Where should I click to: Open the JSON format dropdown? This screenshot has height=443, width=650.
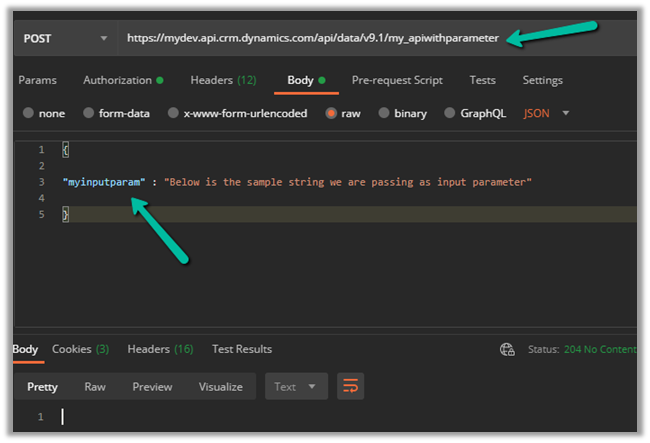click(546, 113)
